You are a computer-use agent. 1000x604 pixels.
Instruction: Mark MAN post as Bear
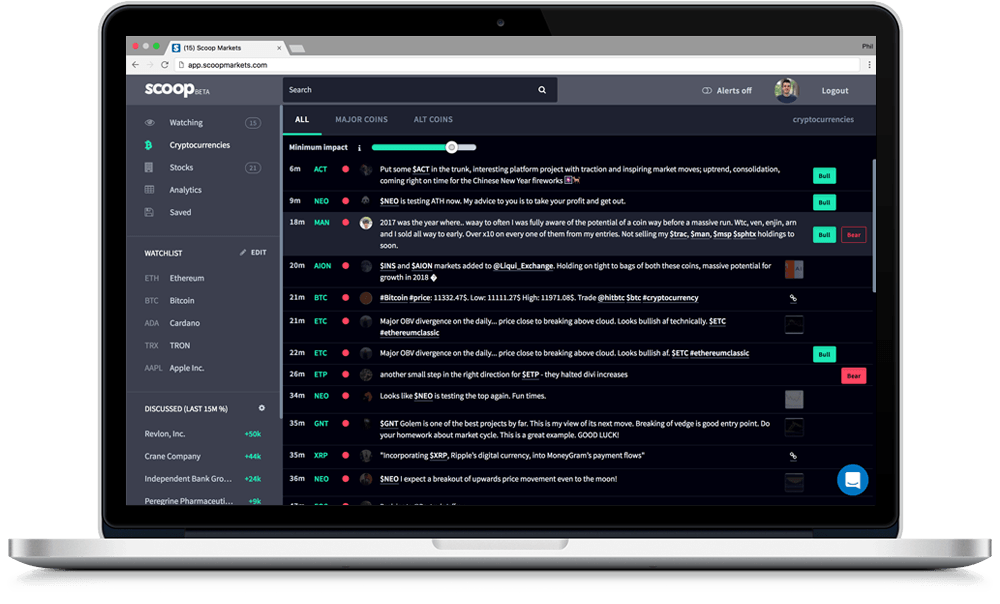pos(853,235)
